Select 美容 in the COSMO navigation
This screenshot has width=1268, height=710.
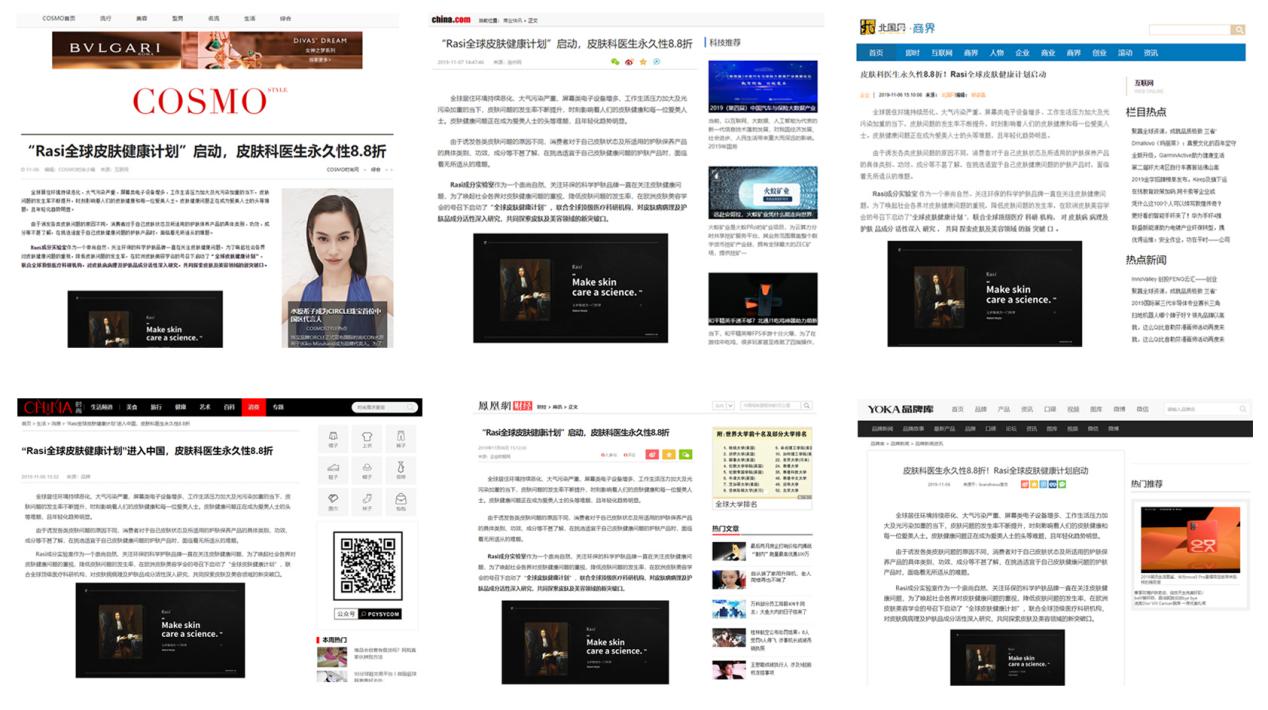(x=141, y=18)
